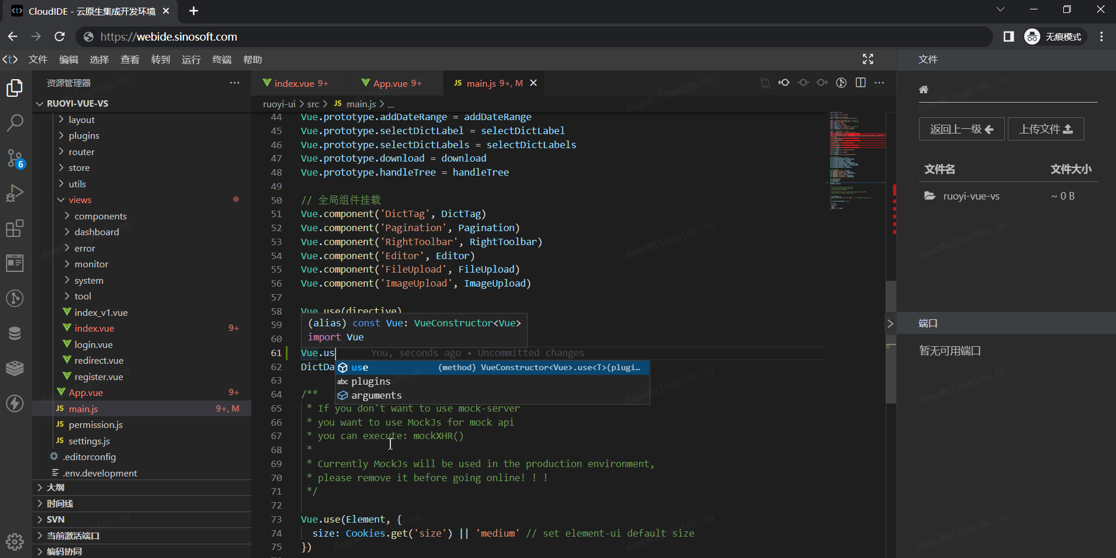This screenshot has width=1116, height=558.
Task: Open Source Control view with 6 changes
Action: (x=15, y=158)
